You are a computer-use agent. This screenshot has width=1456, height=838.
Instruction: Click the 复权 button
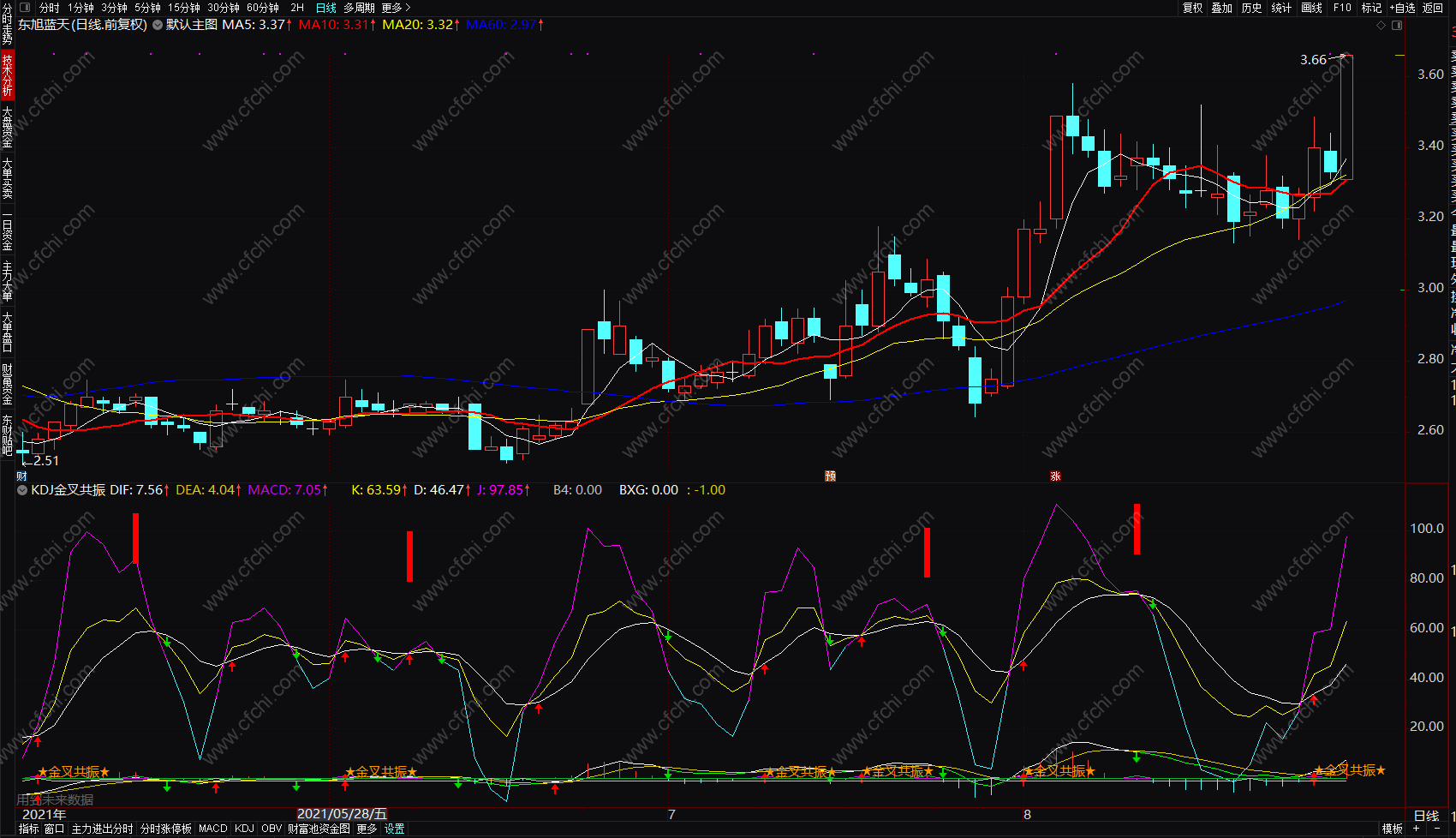[1192, 8]
